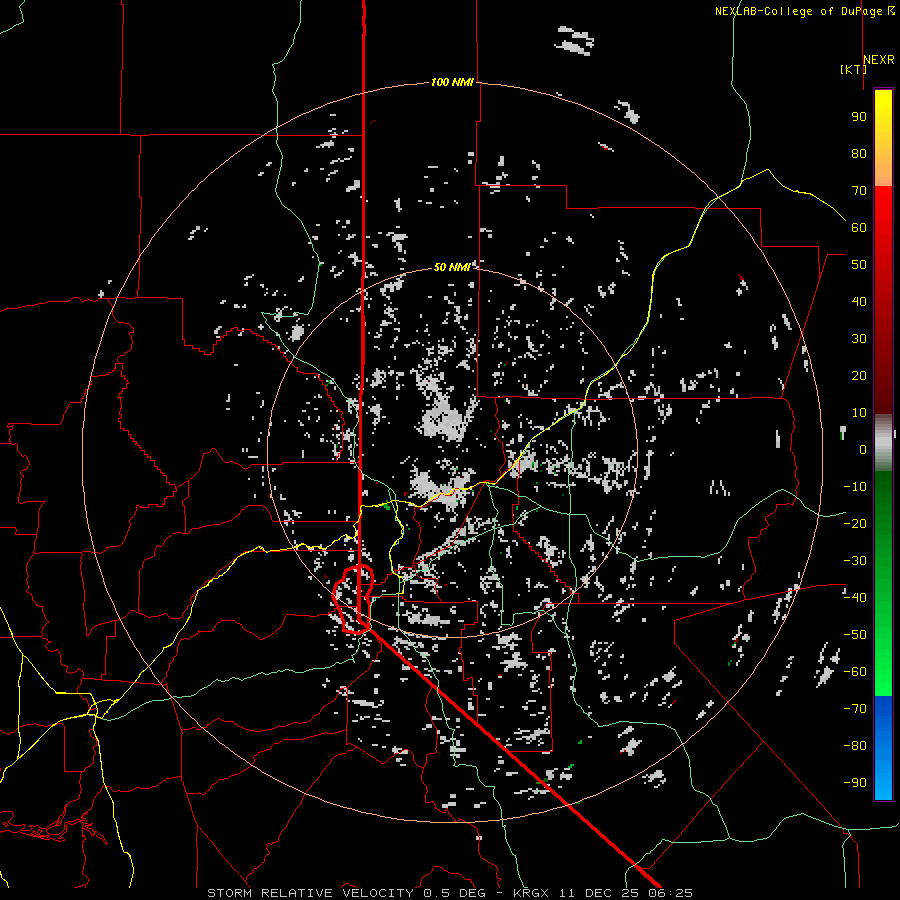Click the 50 NMI range ring label
900x900 pixels.
pyautogui.click(x=452, y=267)
